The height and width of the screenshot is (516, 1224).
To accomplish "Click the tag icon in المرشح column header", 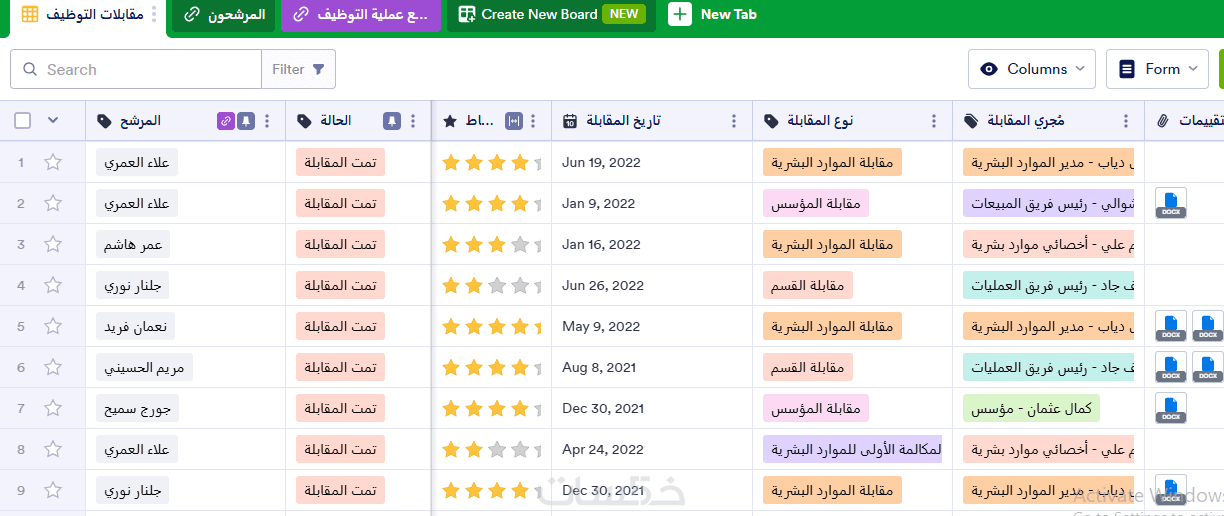I will pos(105,121).
